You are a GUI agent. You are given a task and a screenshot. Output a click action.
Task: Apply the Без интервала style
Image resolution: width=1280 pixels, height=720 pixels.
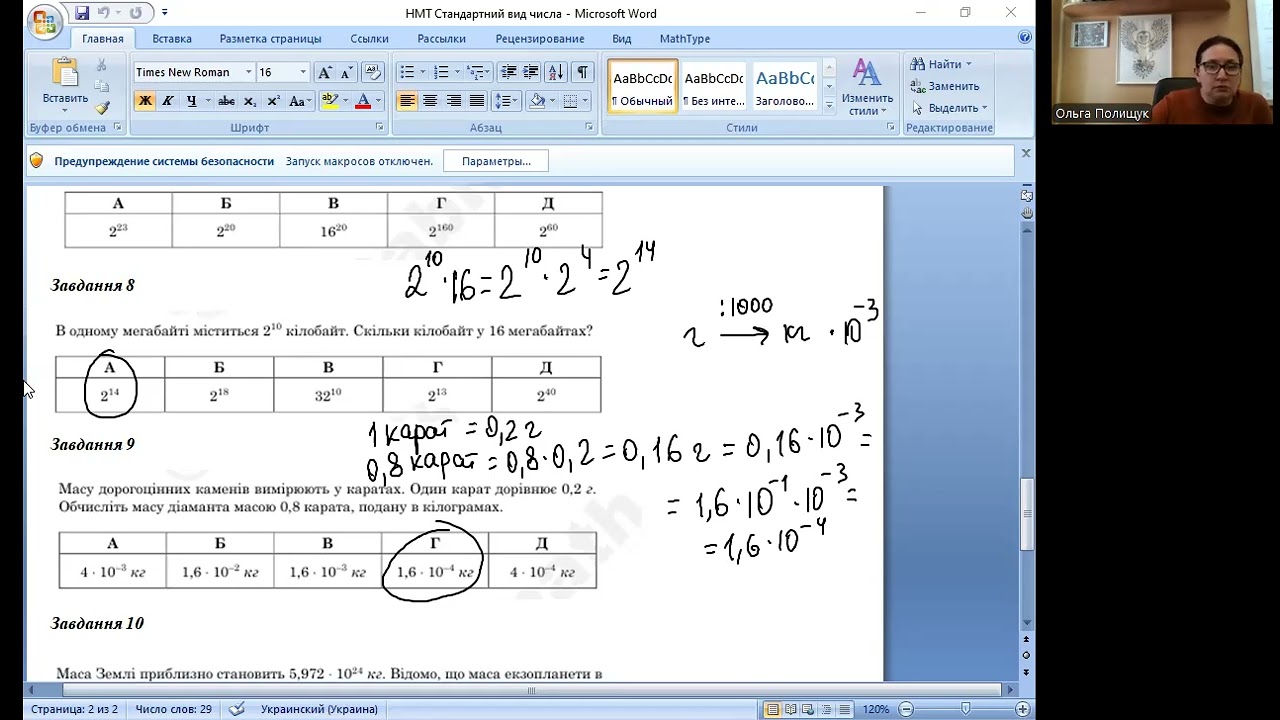click(x=714, y=86)
